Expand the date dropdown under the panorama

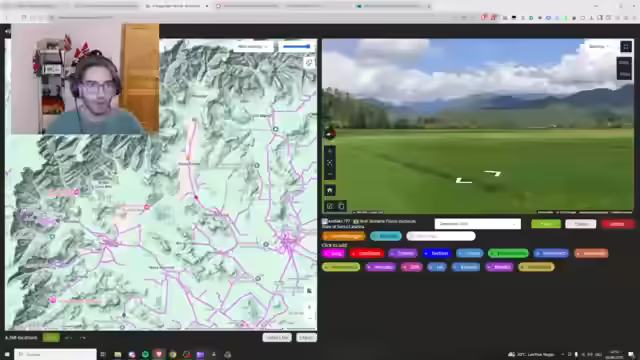[x=478, y=224]
